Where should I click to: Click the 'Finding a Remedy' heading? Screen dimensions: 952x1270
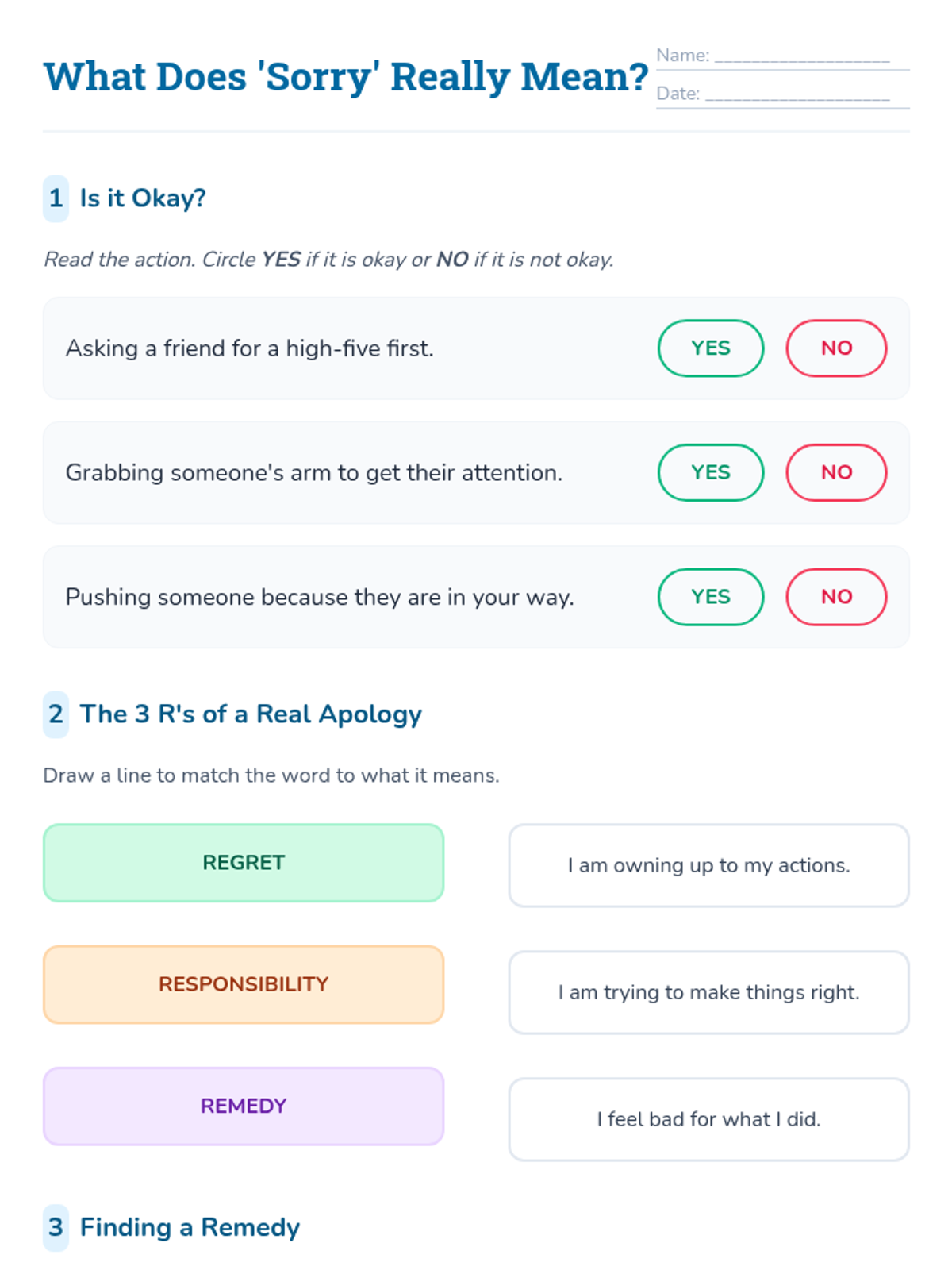tap(190, 1228)
